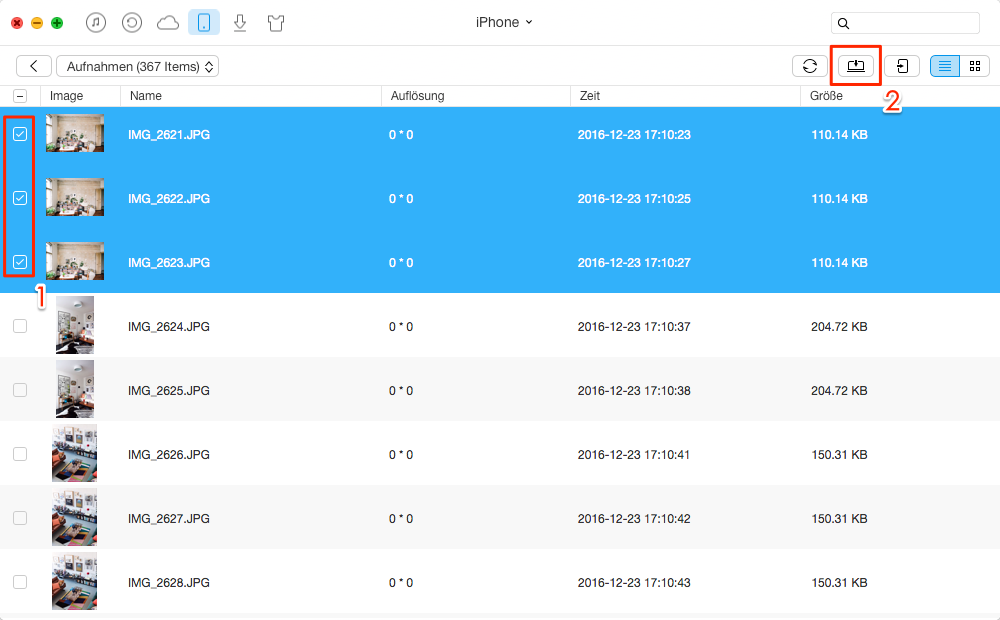Open thumbnail of IMG_2623.JPG

point(75,261)
